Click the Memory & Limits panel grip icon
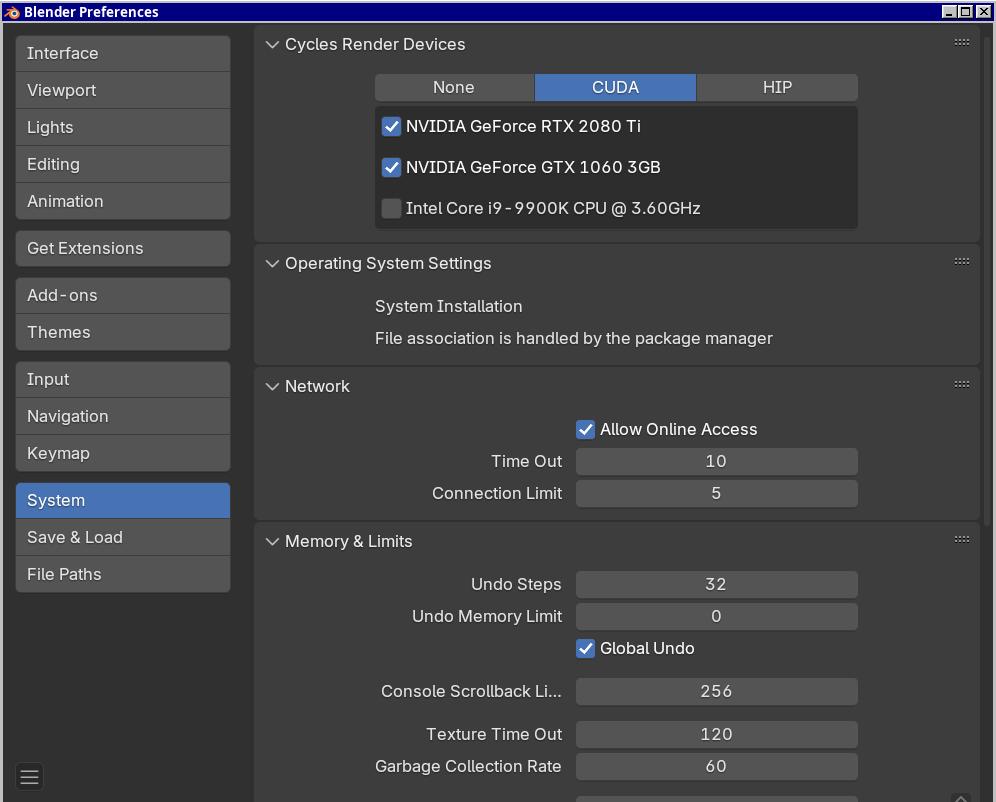The image size is (996, 802). 961,539
